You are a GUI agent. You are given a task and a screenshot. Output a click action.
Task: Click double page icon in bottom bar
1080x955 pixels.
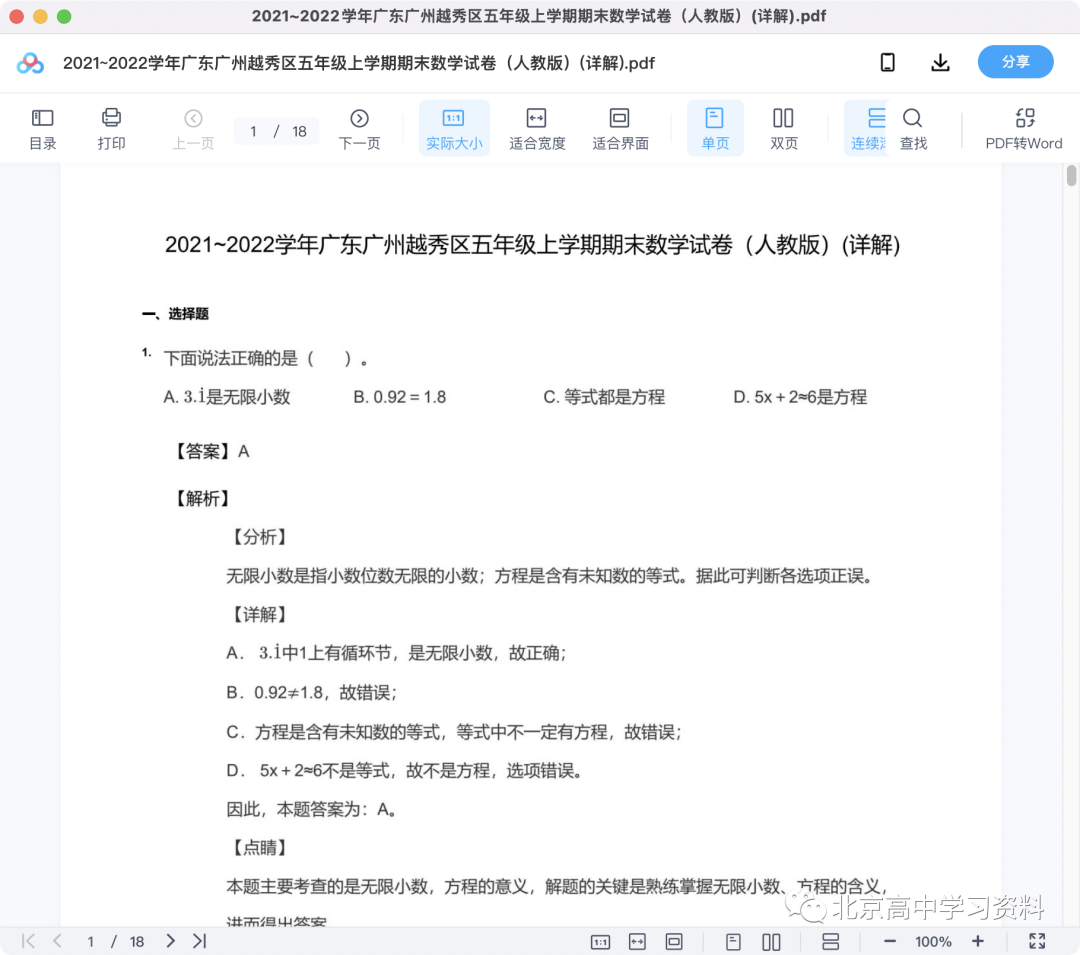coord(771,941)
